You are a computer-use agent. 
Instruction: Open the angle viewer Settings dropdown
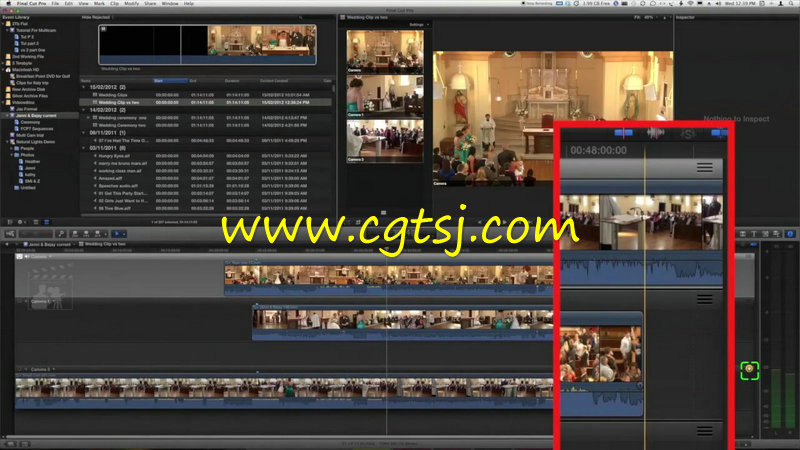(x=419, y=24)
